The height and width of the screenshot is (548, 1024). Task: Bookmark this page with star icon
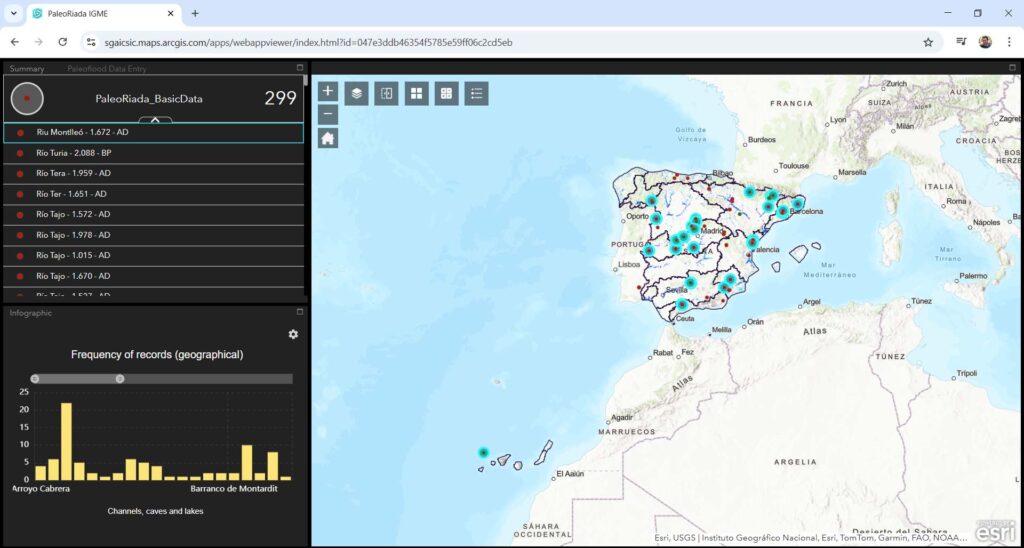[928, 42]
